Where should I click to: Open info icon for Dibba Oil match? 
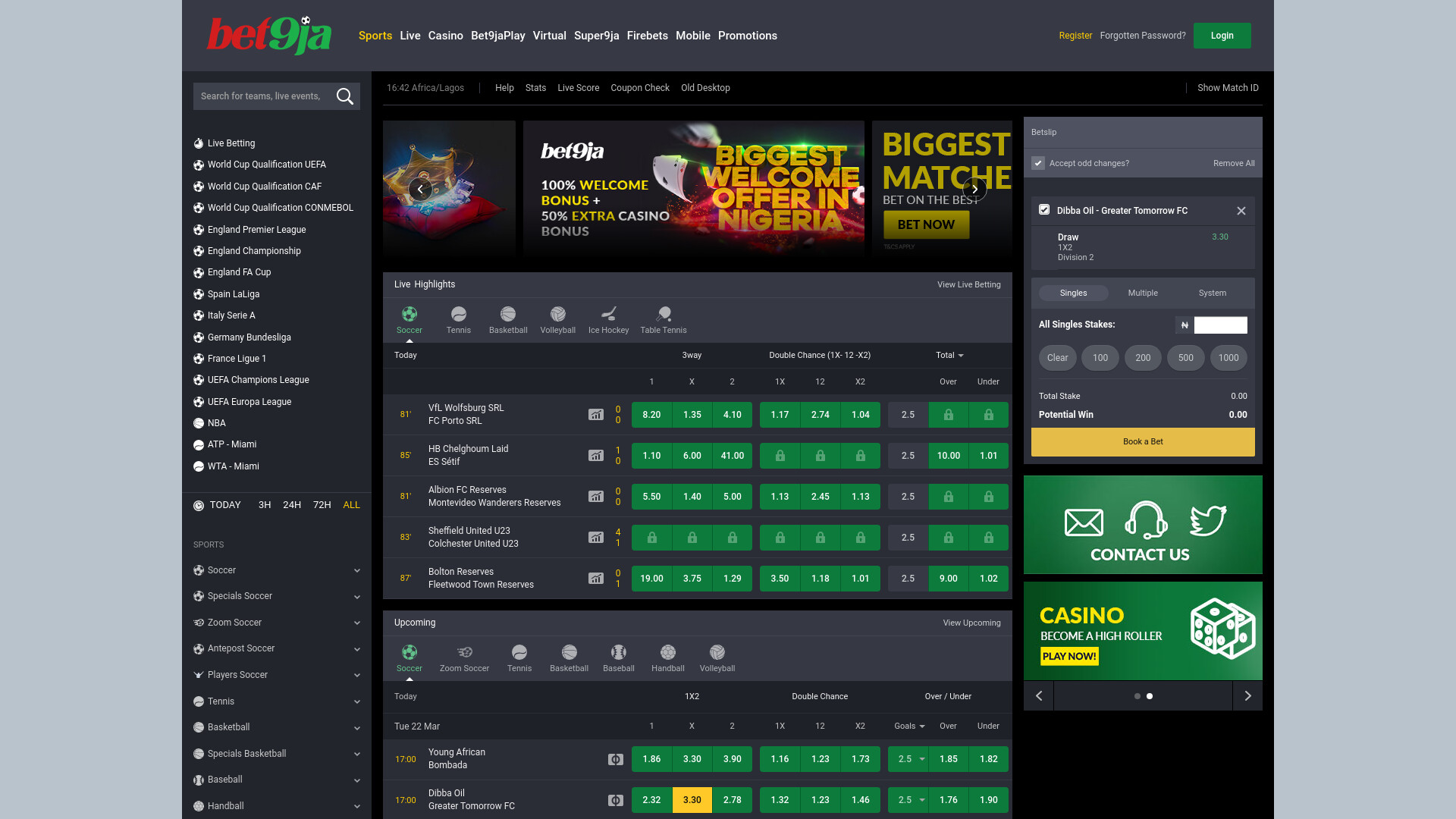616,800
